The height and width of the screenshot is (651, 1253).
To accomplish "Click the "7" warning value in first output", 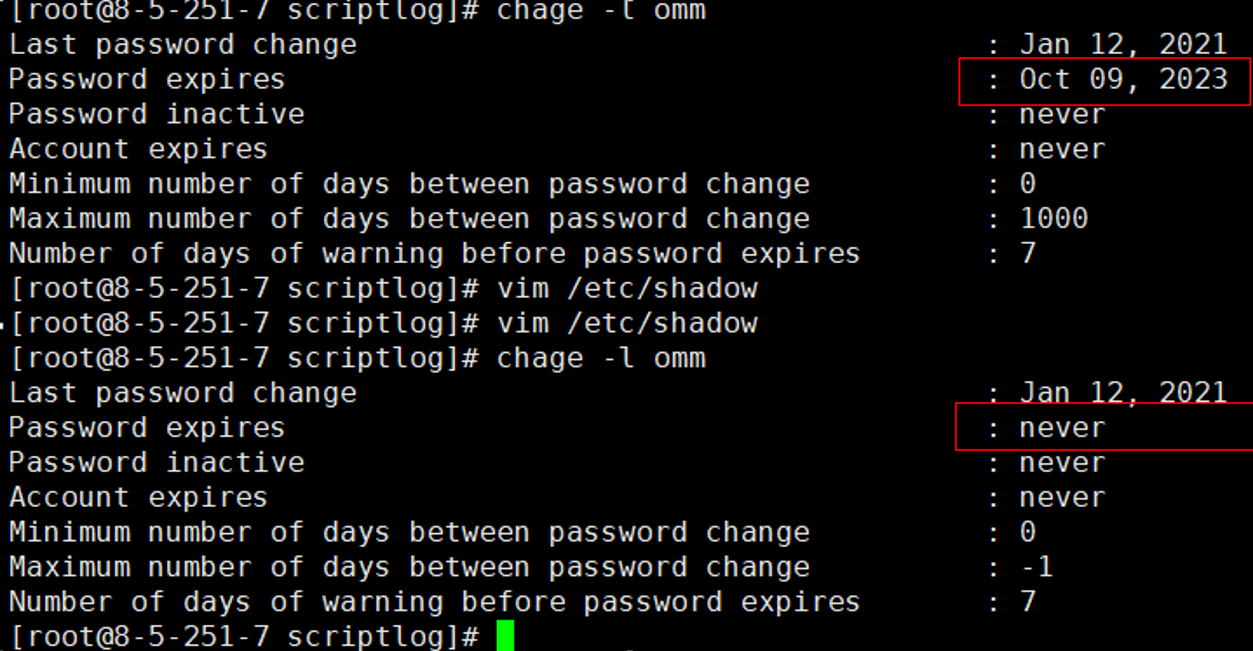I will [x=1028, y=254].
